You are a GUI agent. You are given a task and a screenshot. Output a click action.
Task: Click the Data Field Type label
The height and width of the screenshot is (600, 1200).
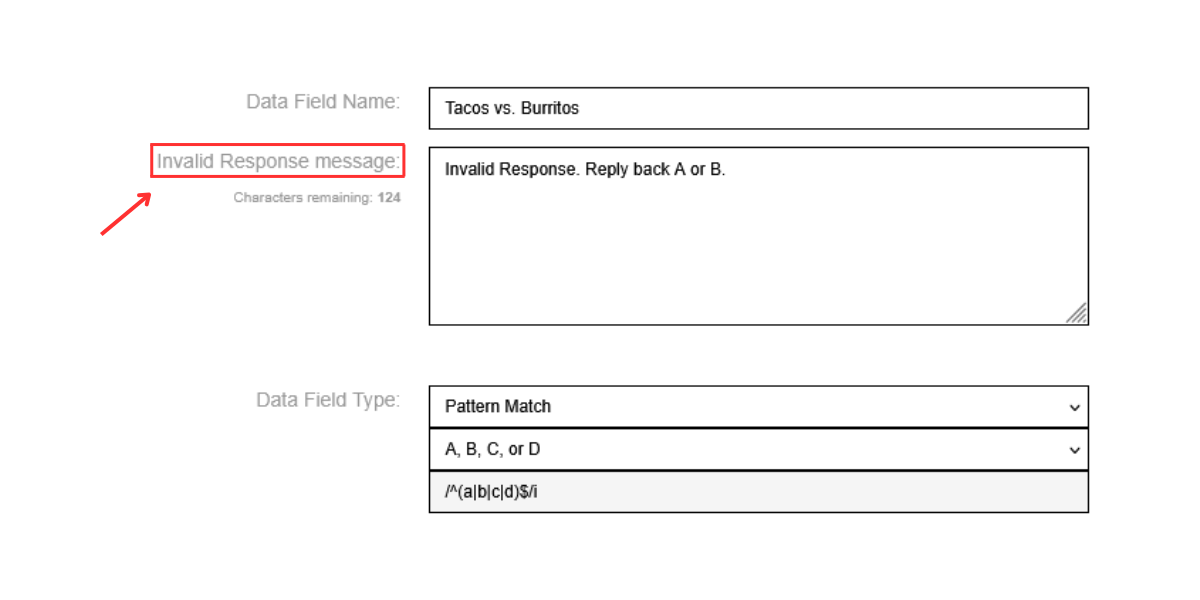click(328, 400)
